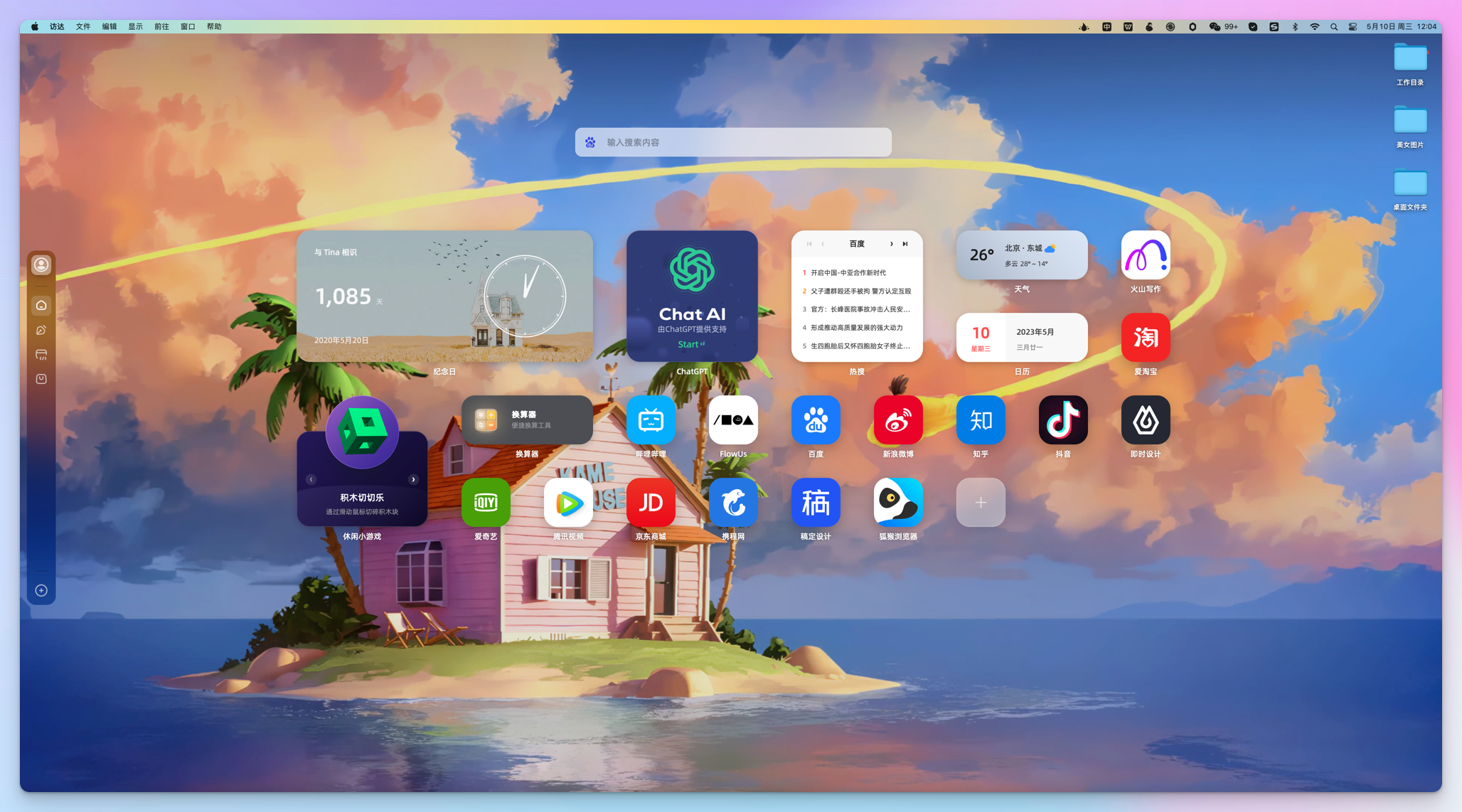The image size is (1462, 812).
Task: Show next mini game with right arrow
Action: point(413,479)
